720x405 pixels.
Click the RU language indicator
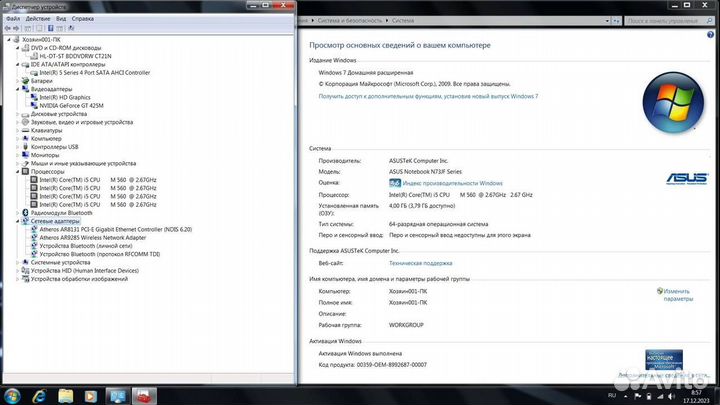click(x=612, y=395)
